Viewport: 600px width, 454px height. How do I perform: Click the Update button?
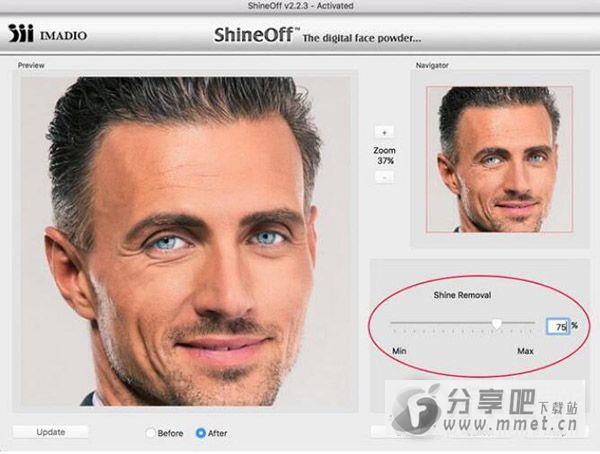51,432
